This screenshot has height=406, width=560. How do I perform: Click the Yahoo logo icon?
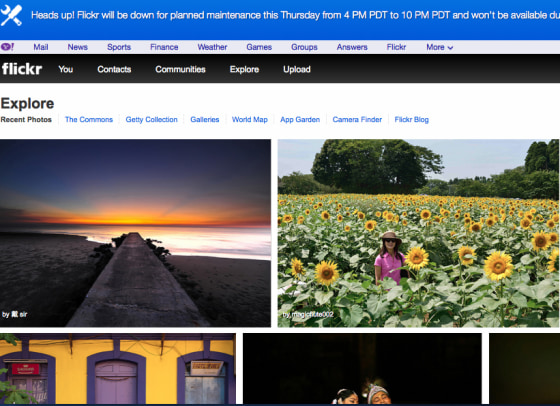7,47
